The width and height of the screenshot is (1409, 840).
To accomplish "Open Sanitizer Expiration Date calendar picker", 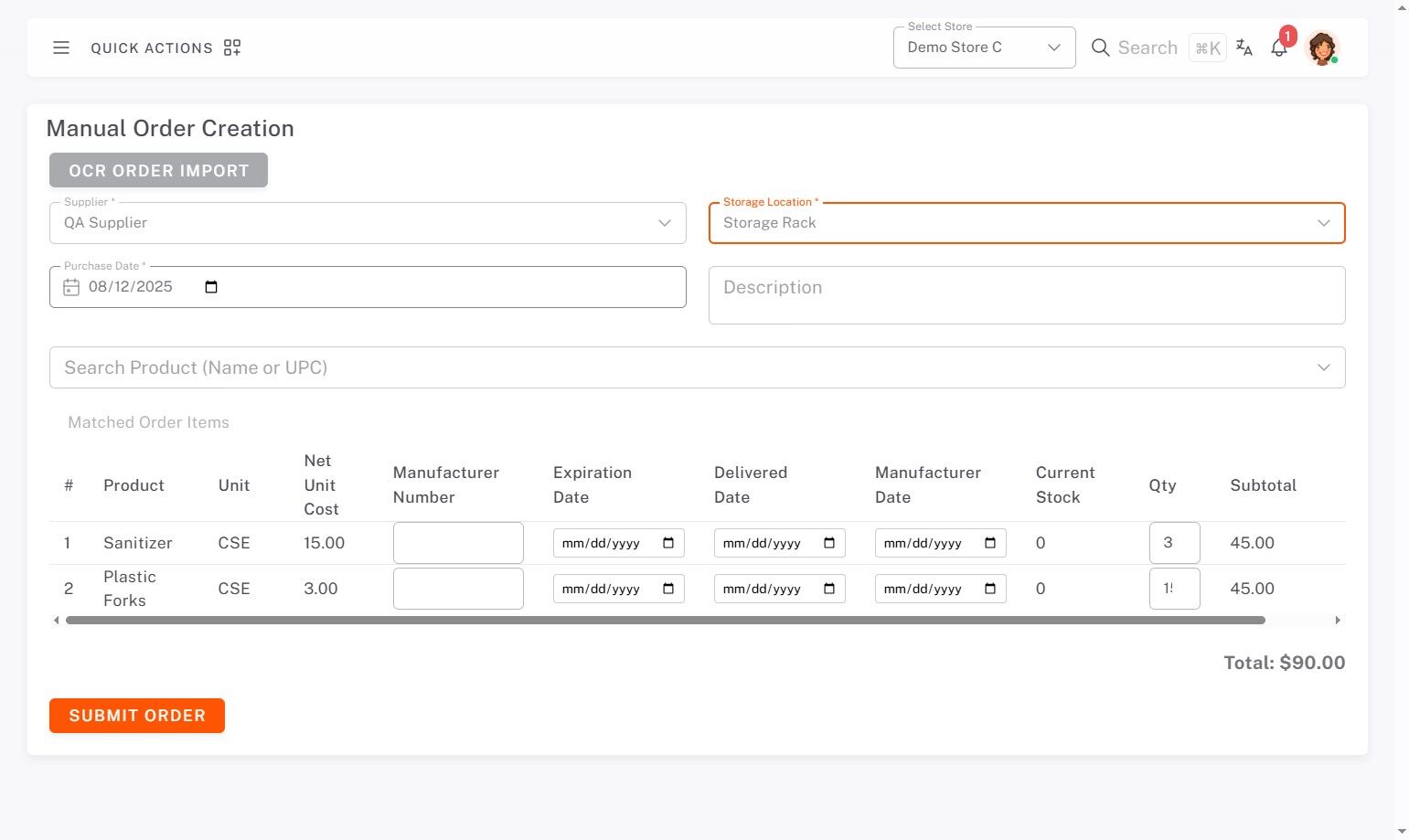I will 668,543.
